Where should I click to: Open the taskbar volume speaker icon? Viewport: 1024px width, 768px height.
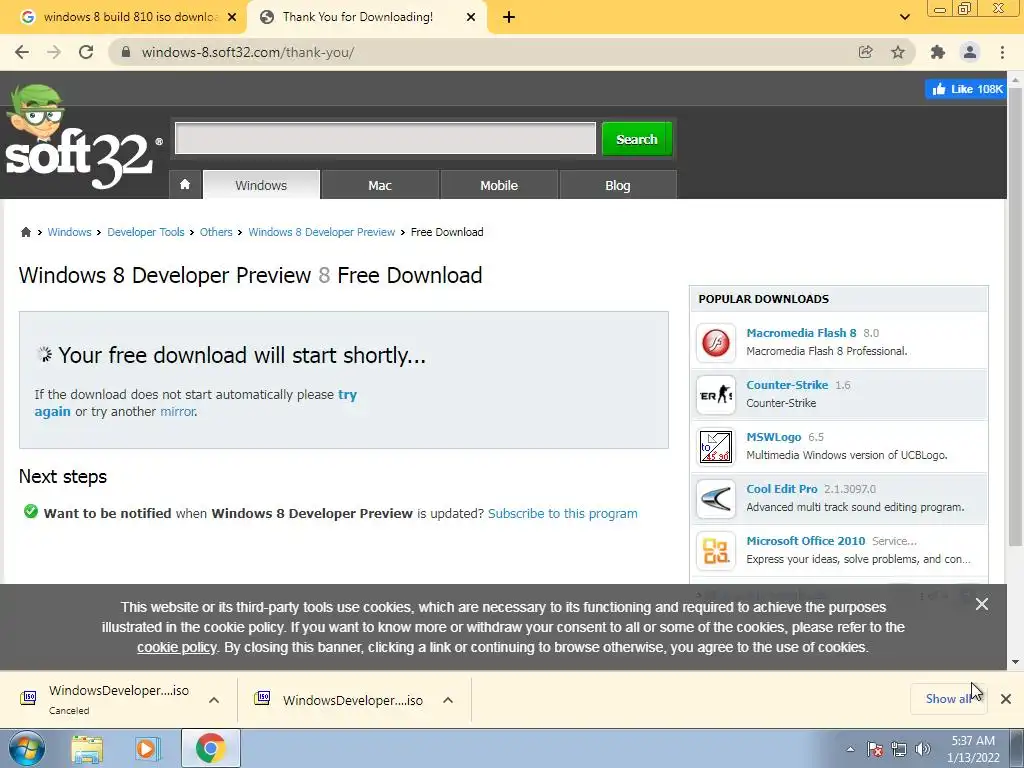(923, 749)
